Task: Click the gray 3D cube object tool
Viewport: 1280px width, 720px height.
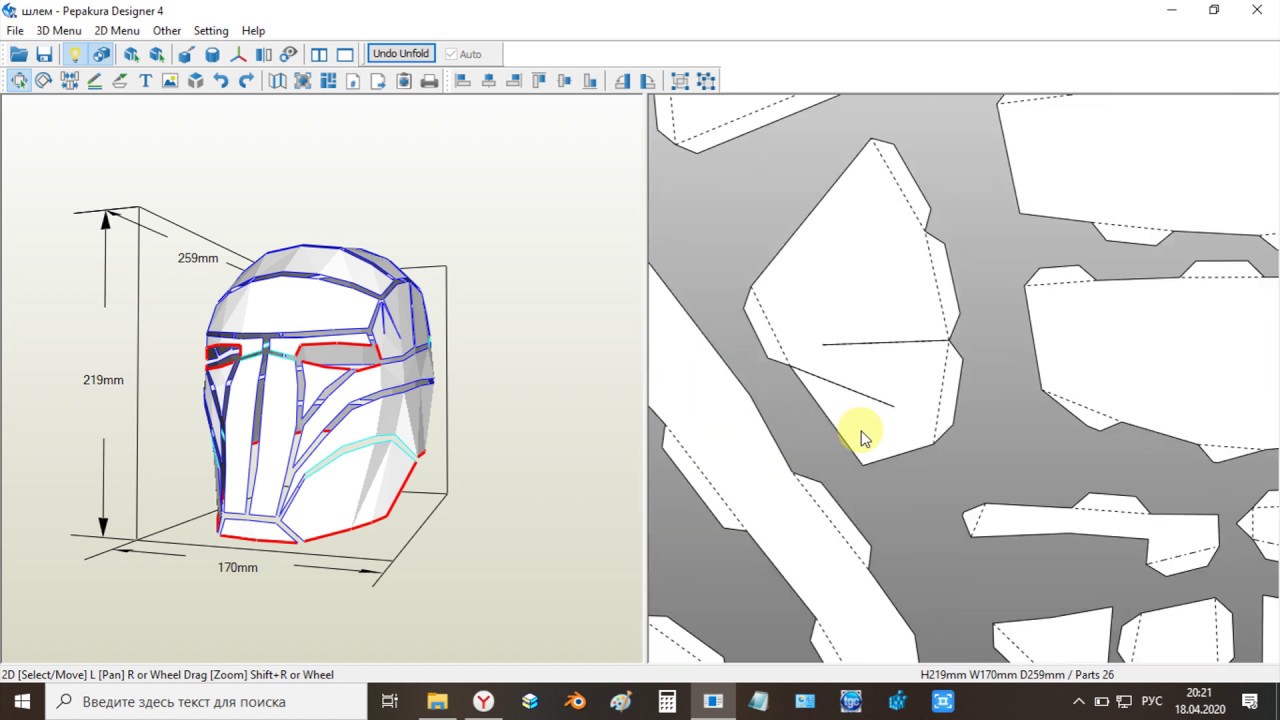Action: coord(196,81)
